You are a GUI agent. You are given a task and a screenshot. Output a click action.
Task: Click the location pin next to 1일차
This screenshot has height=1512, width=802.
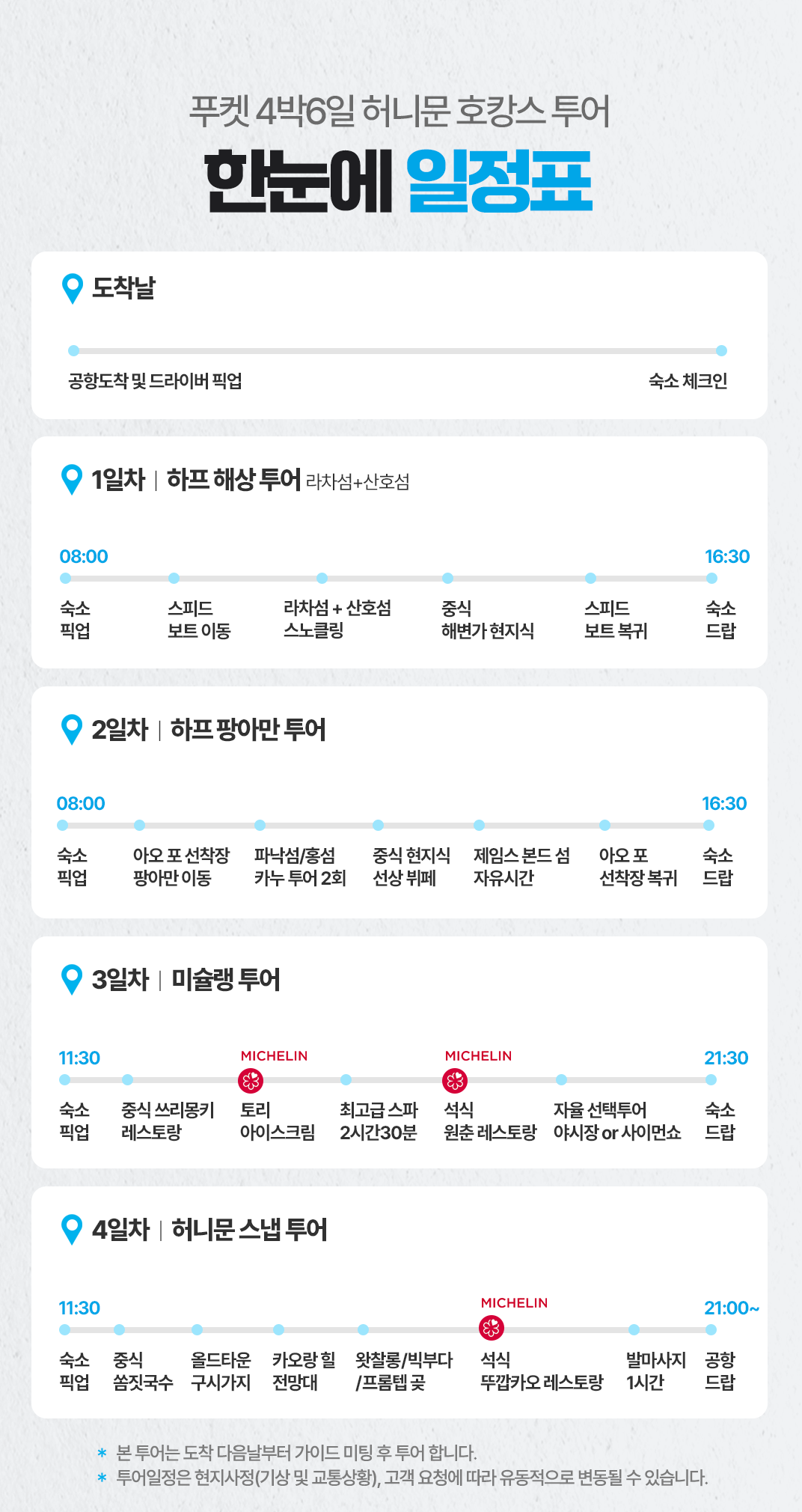(72, 479)
